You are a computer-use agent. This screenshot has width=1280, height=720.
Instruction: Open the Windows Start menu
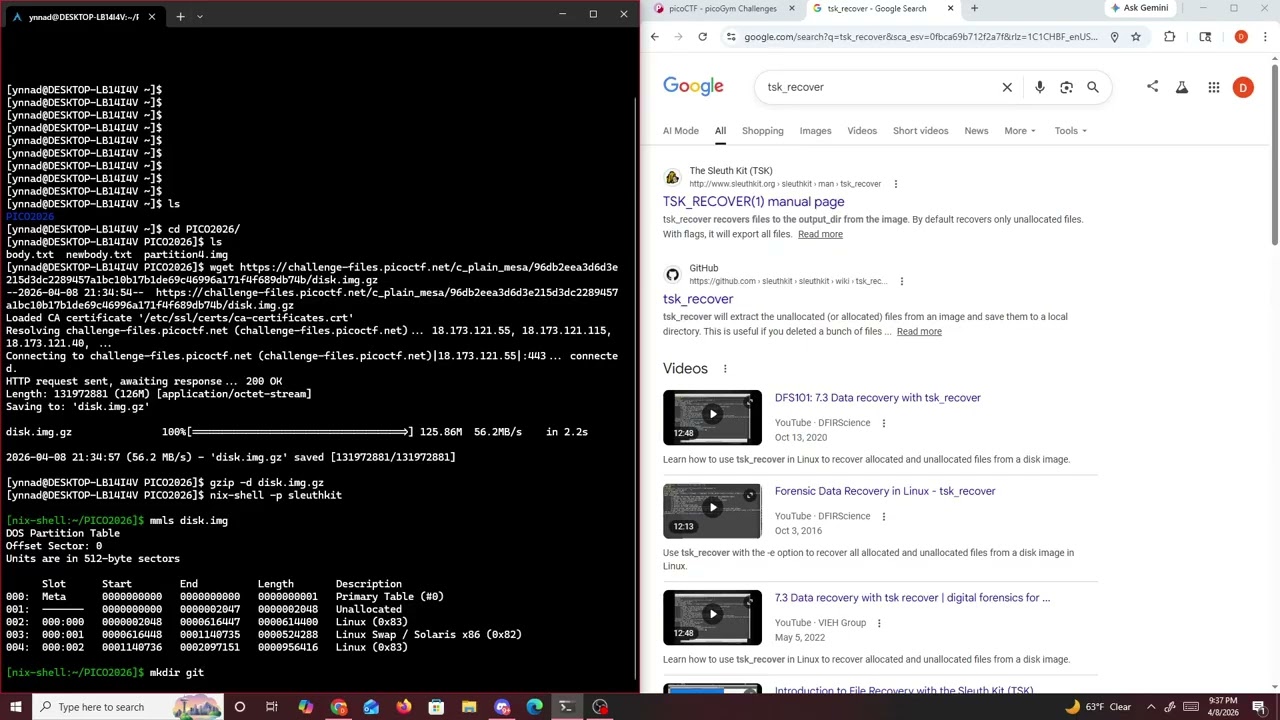click(16, 707)
